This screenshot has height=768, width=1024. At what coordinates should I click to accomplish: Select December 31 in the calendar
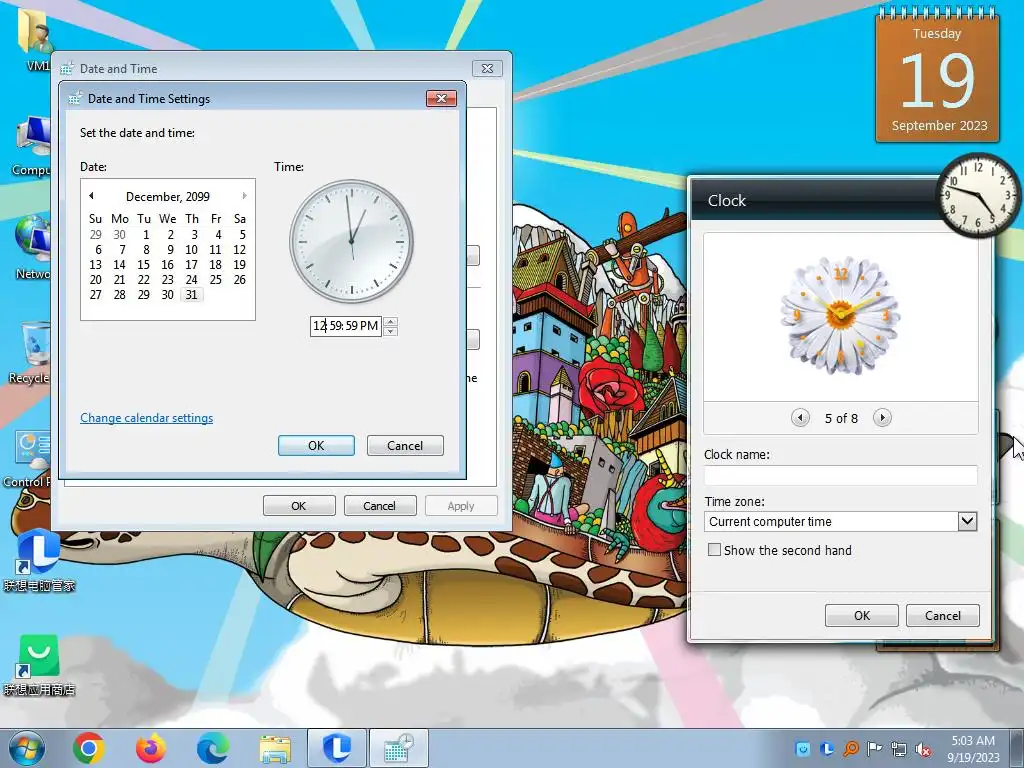pos(191,295)
